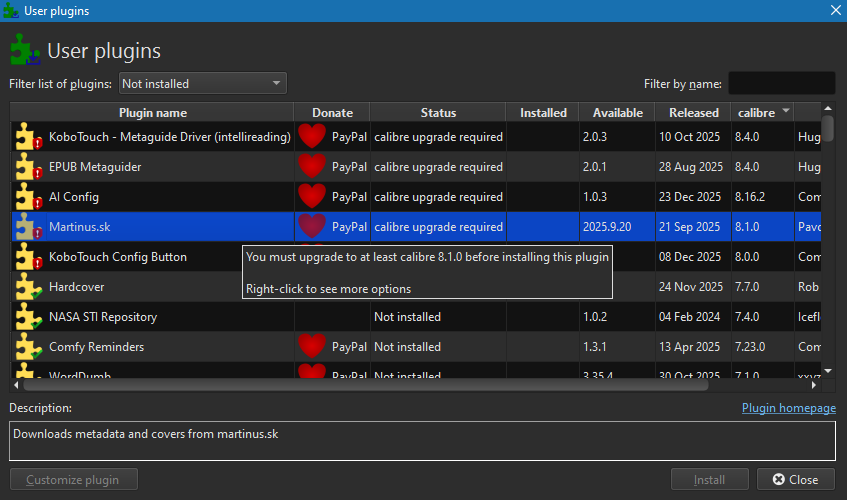
Task: Click release date 04 Feb 2024
Action: tap(689, 317)
